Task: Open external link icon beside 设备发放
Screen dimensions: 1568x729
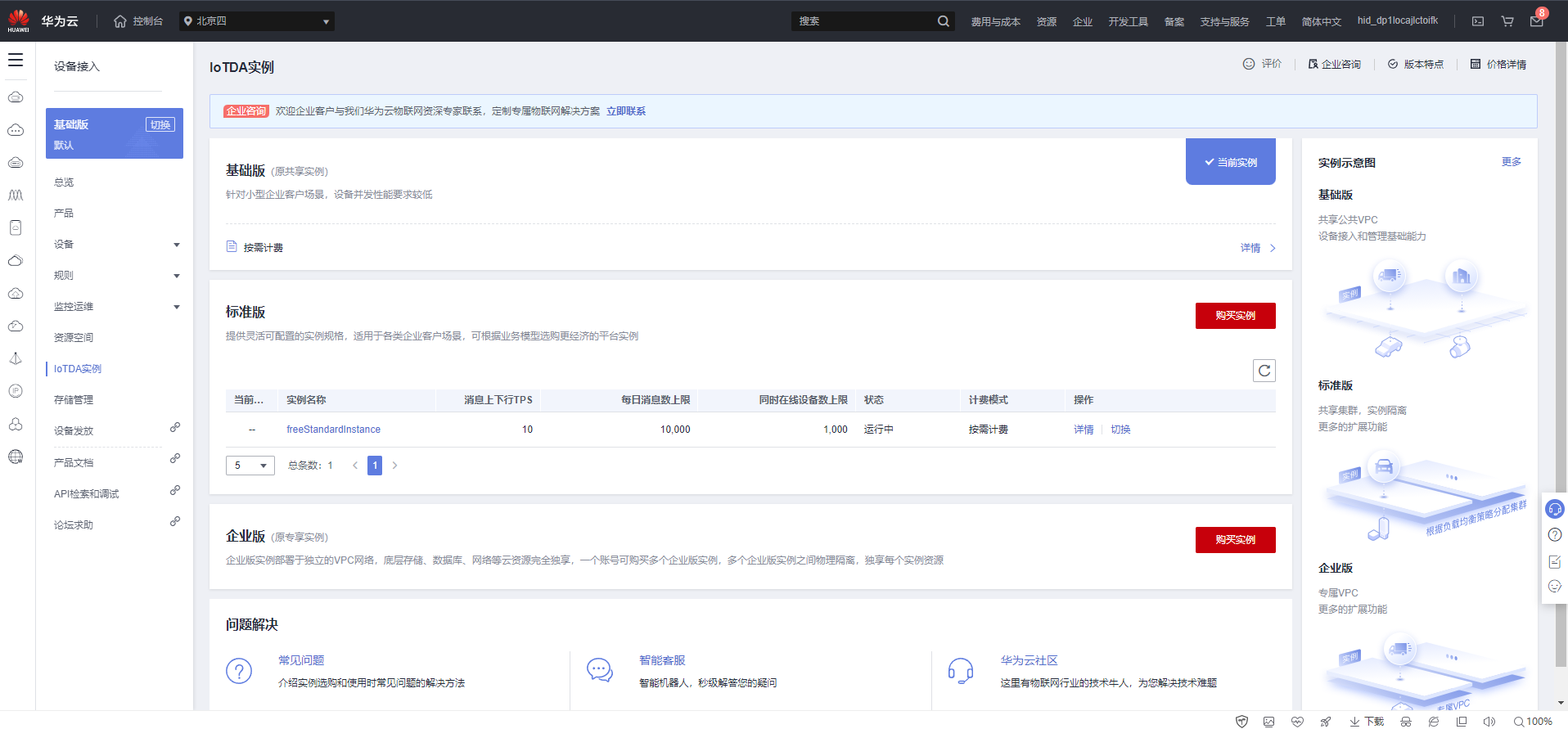Action: [x=175, y=427]
